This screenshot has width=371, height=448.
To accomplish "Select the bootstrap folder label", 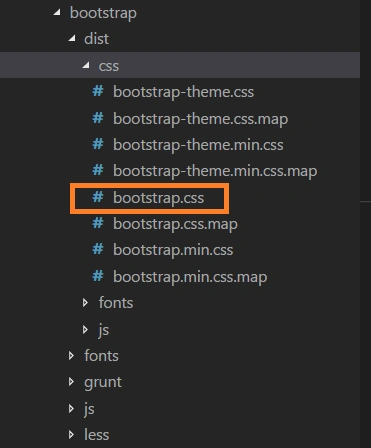I will (103, 13).
